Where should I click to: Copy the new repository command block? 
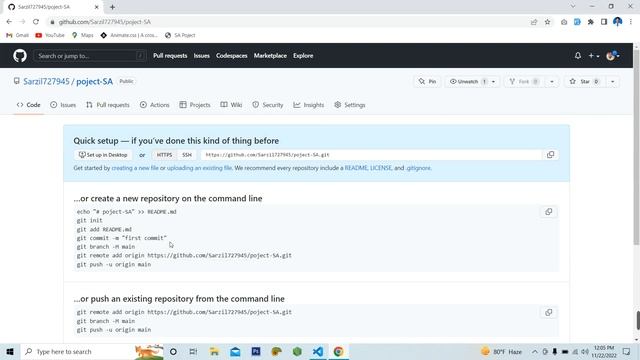(549, 212)
